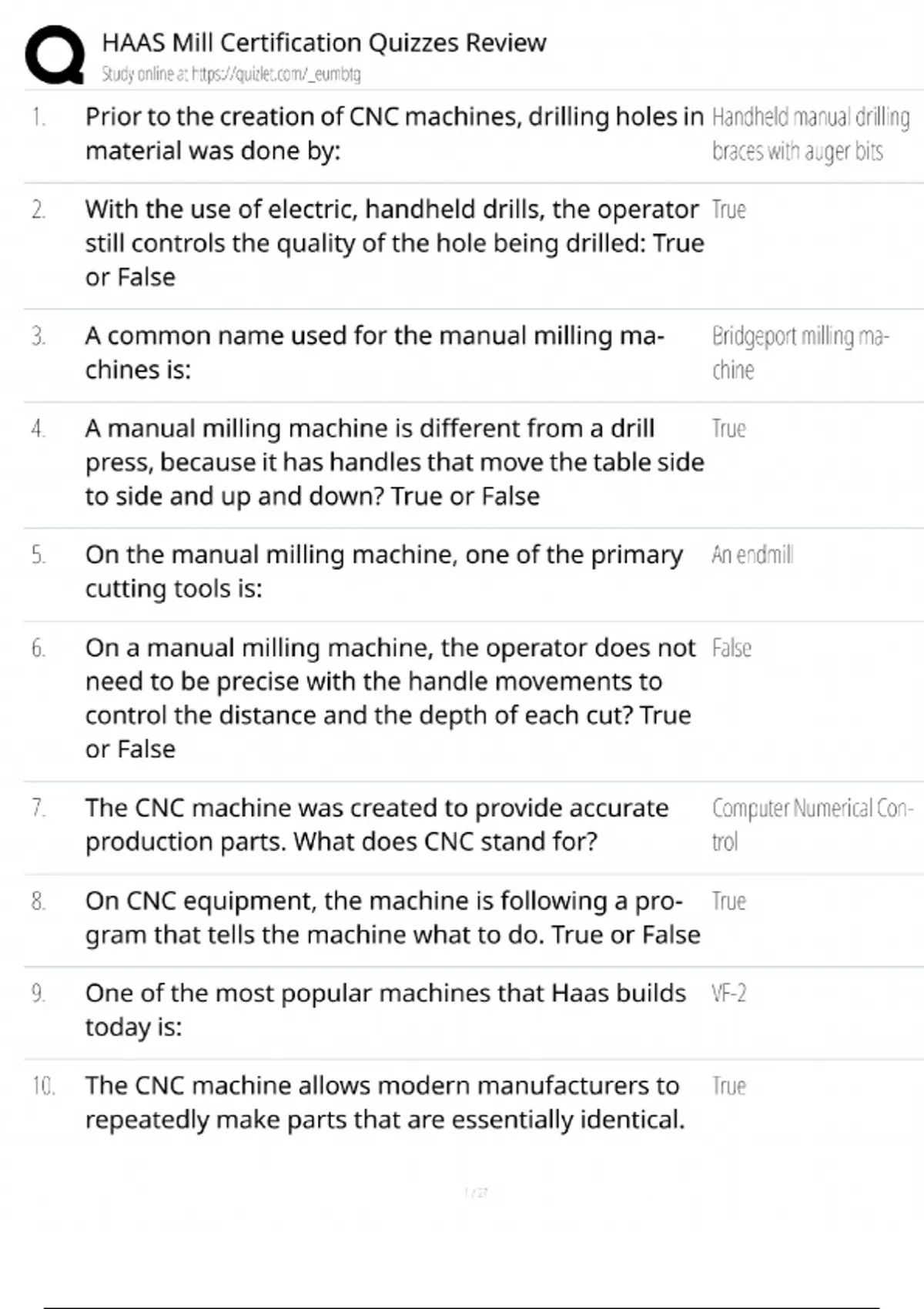Image resolution: width=924 pixels, height=1309 pixels.
Task: Click the HAAS Mill Certification Quizzes Review title
Action: tap(324, 42)
